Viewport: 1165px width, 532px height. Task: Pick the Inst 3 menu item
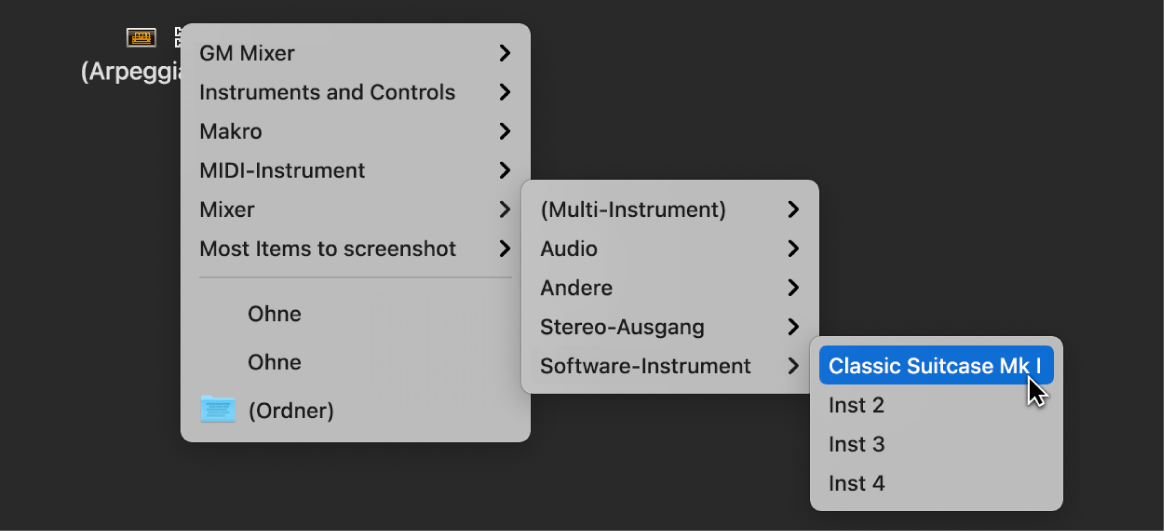857,444
